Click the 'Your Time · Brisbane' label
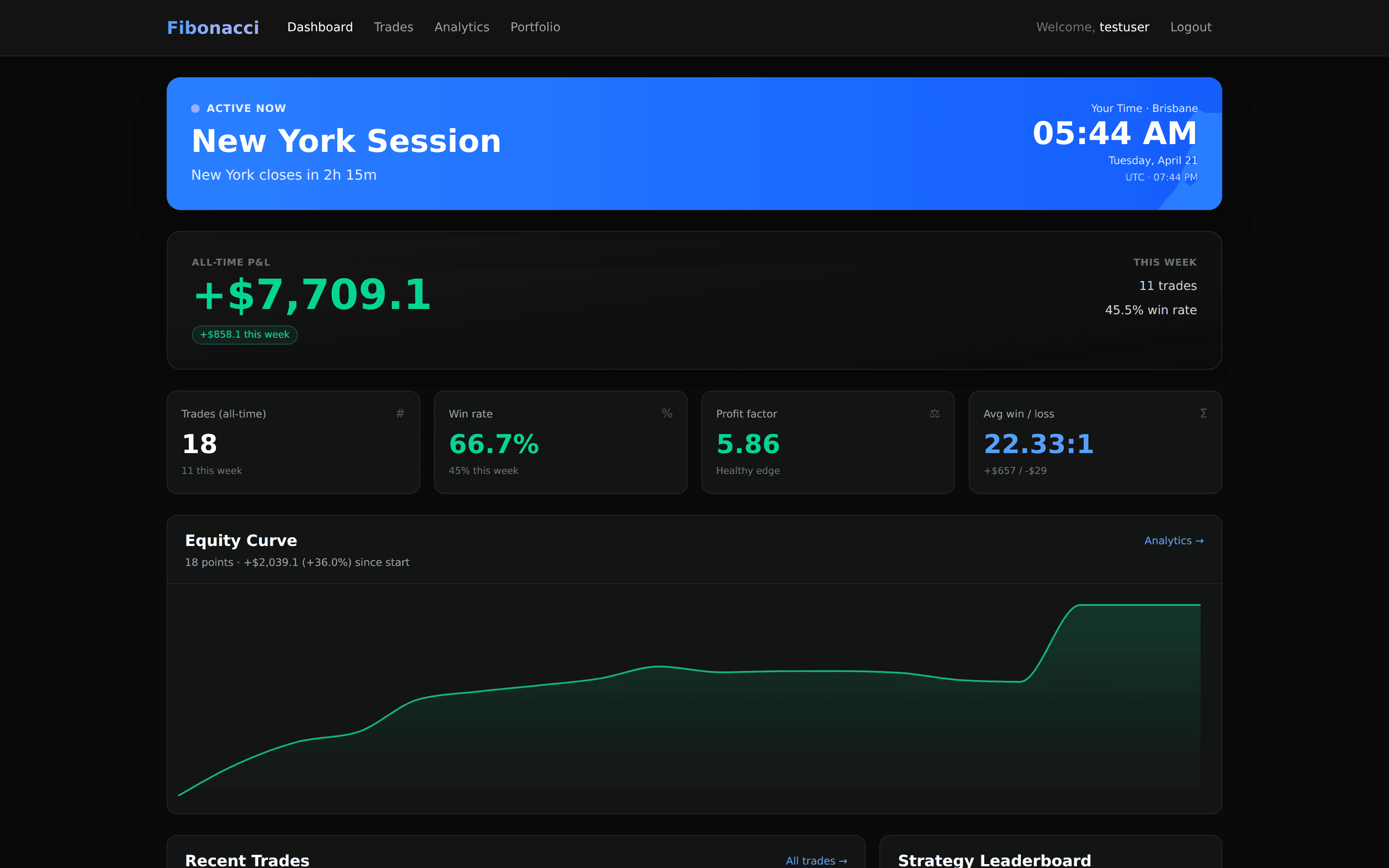 coord(1144,108)
